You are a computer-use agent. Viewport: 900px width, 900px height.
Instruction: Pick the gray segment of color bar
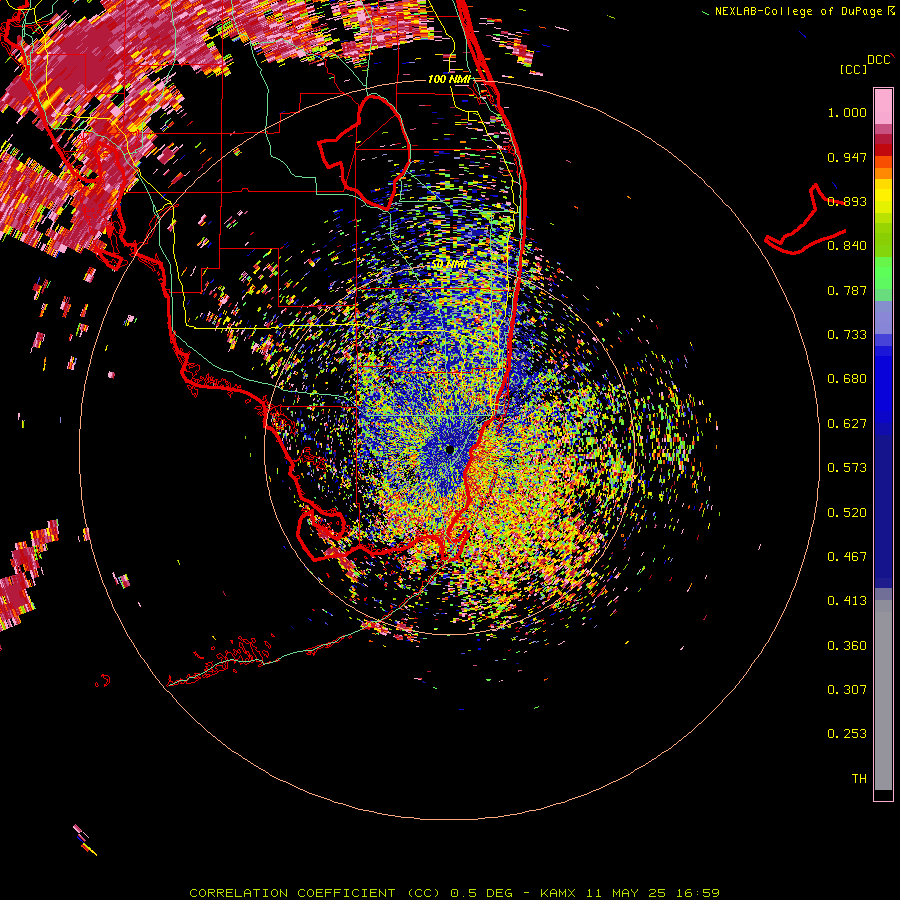[x=883, y=695]
